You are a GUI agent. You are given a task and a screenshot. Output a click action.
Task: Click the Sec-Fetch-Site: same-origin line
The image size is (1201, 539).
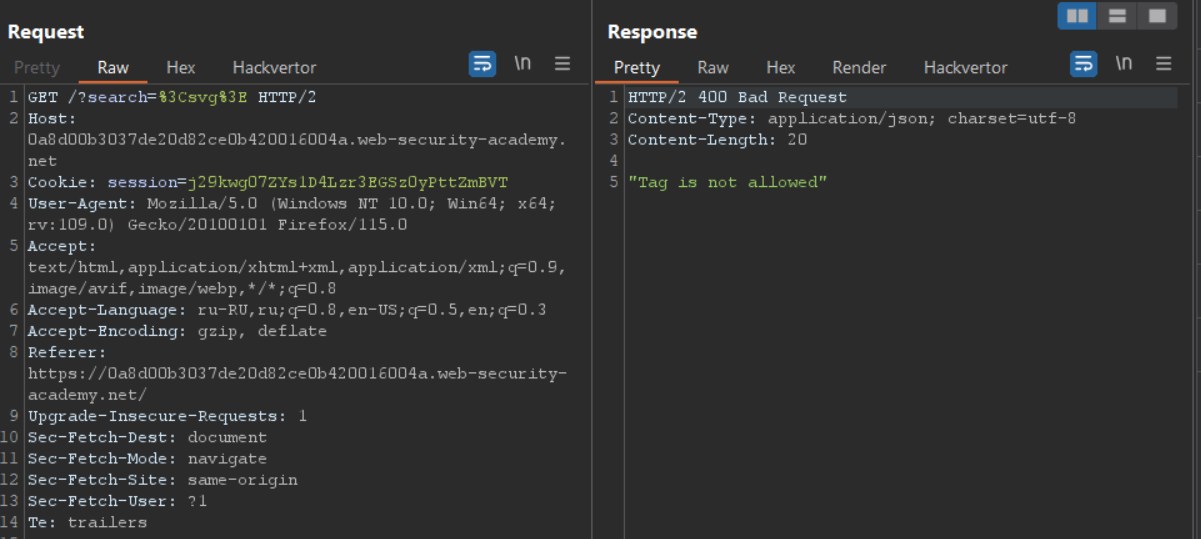[x=162, y=480]
